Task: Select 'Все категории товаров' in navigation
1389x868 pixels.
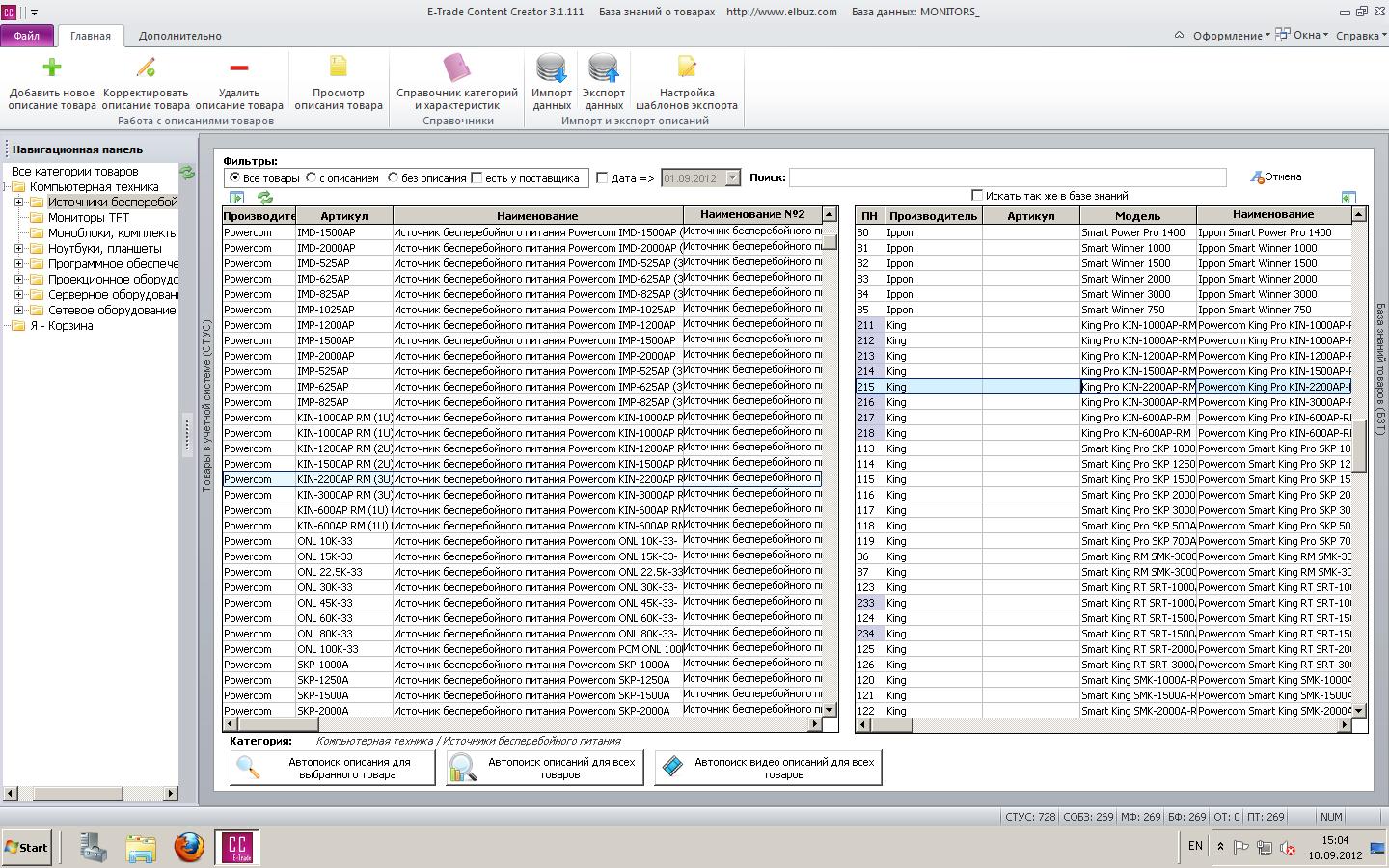Action: tap(74, 172)
